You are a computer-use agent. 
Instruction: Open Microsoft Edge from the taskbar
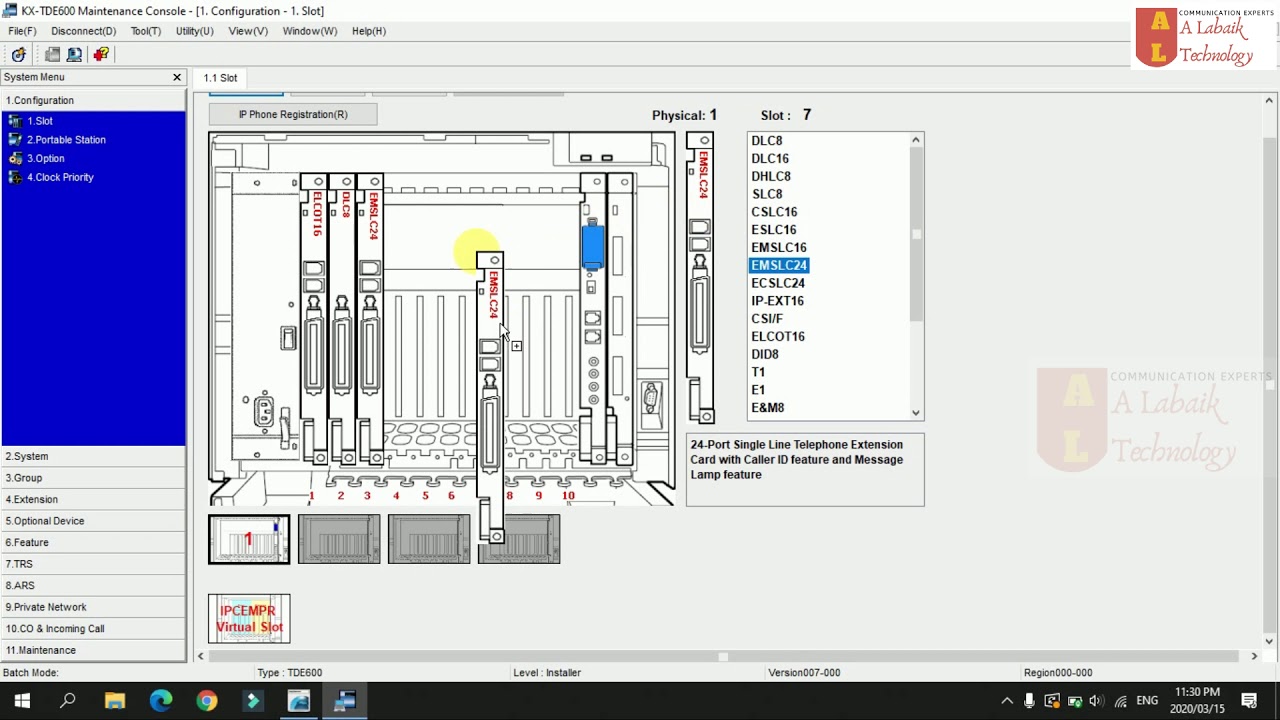(161, 701)
